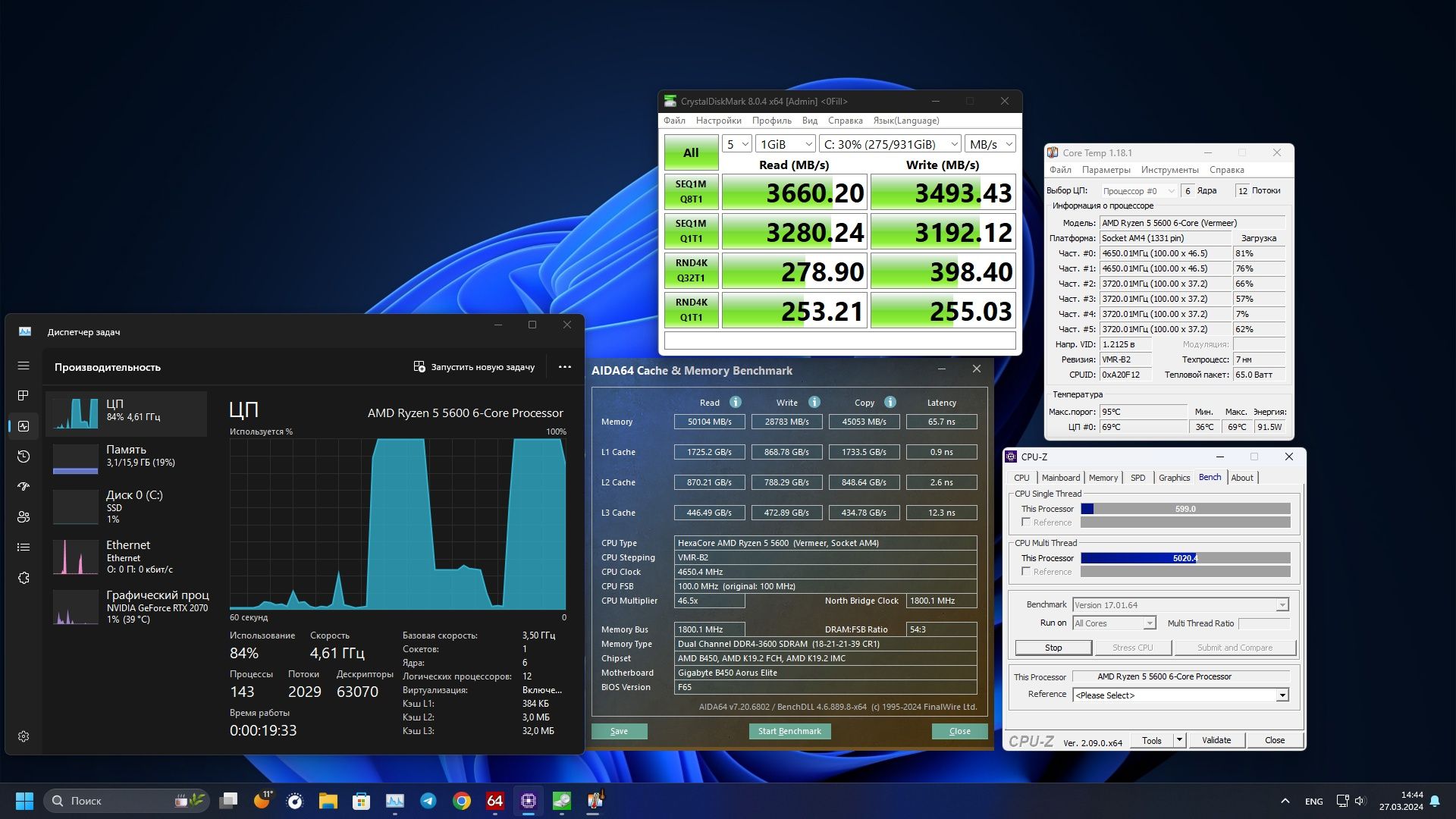Switch to Core Temp taskbar icon
1456x819 pixels.
tap(595, 801)
